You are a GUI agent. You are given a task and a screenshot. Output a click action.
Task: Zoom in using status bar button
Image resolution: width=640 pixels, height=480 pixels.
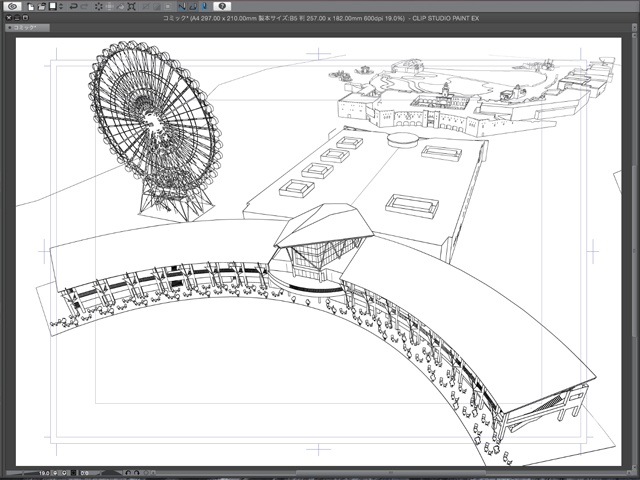pyautogui.click(x=64, y=473)
